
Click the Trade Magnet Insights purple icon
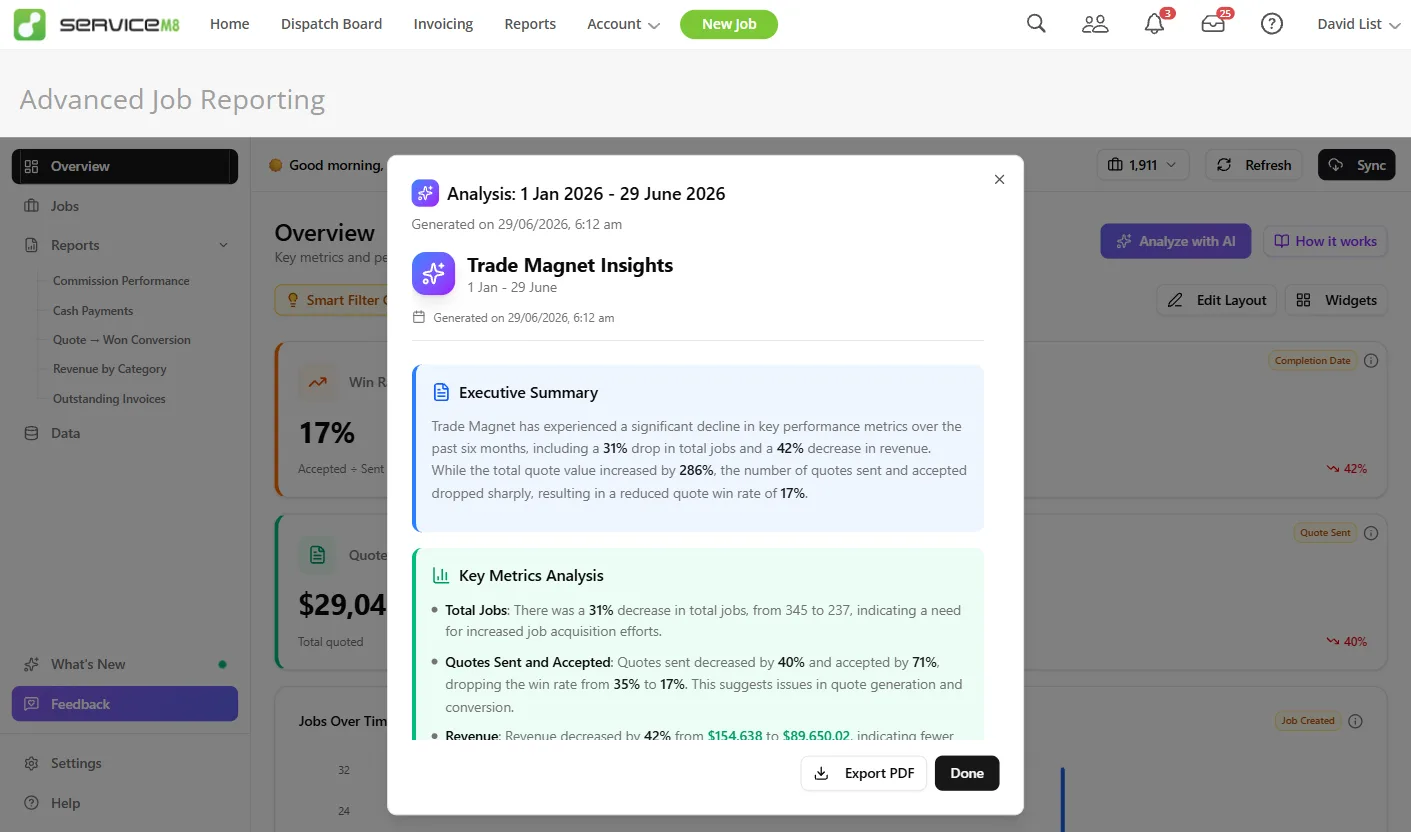point(433,273)
